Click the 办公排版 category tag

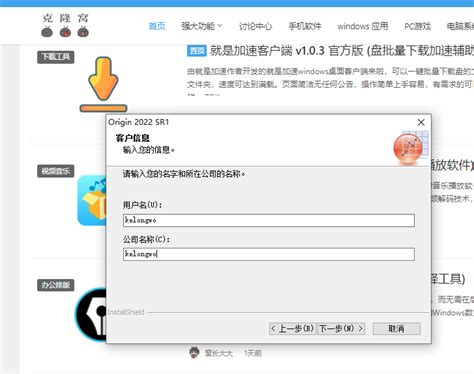click(x=56, y=285)
